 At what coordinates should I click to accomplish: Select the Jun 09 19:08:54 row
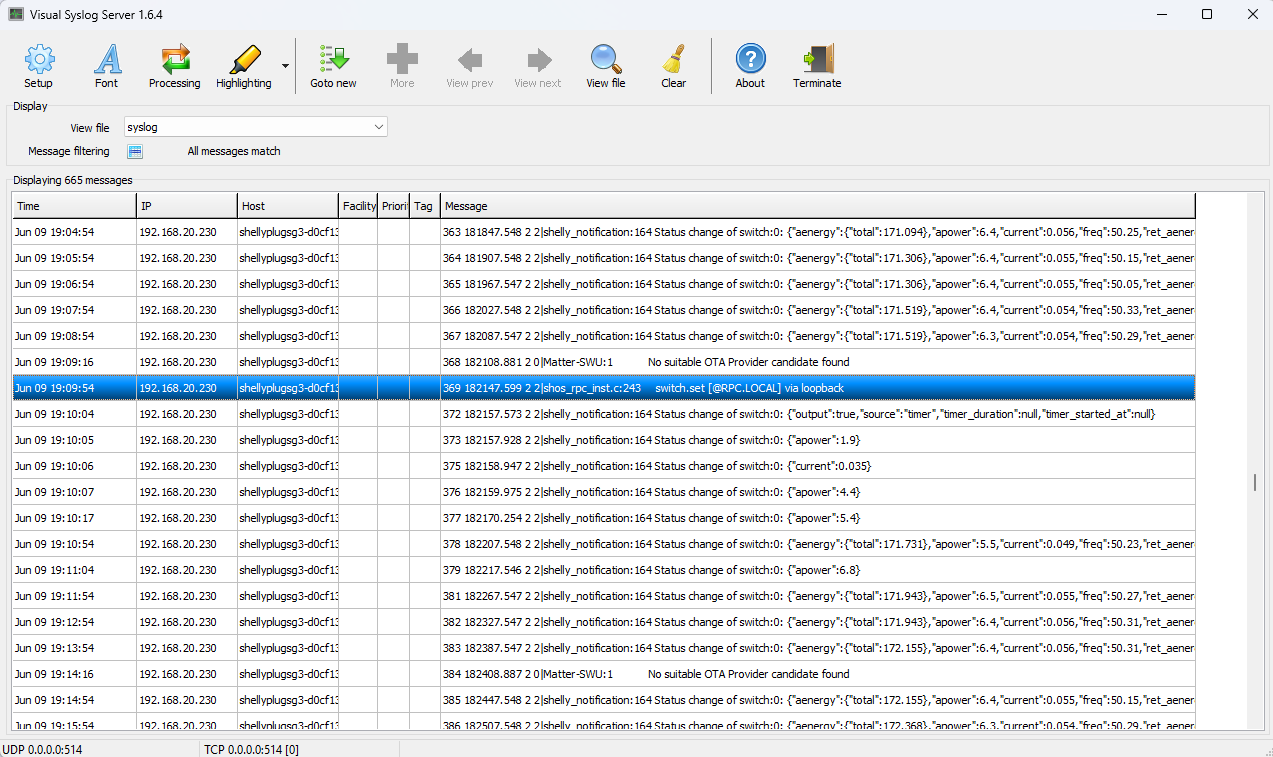point(604,336)
